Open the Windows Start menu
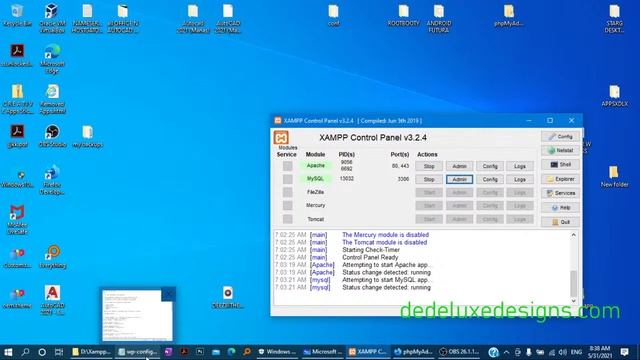The width and height of the screenshot is (640, 360). click(x=8, y=352)
